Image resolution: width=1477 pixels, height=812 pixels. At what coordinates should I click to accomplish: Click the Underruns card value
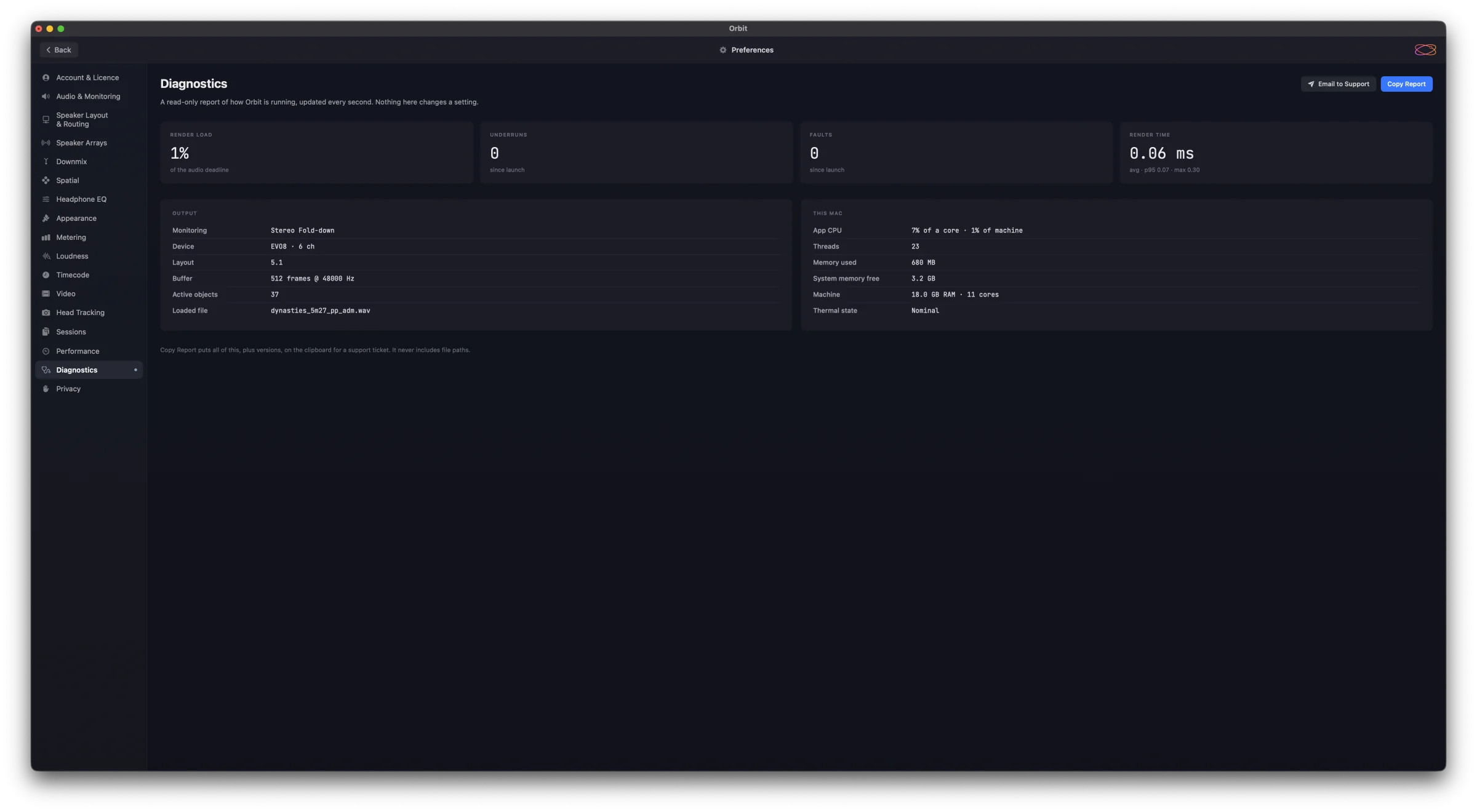pos(494,153)
